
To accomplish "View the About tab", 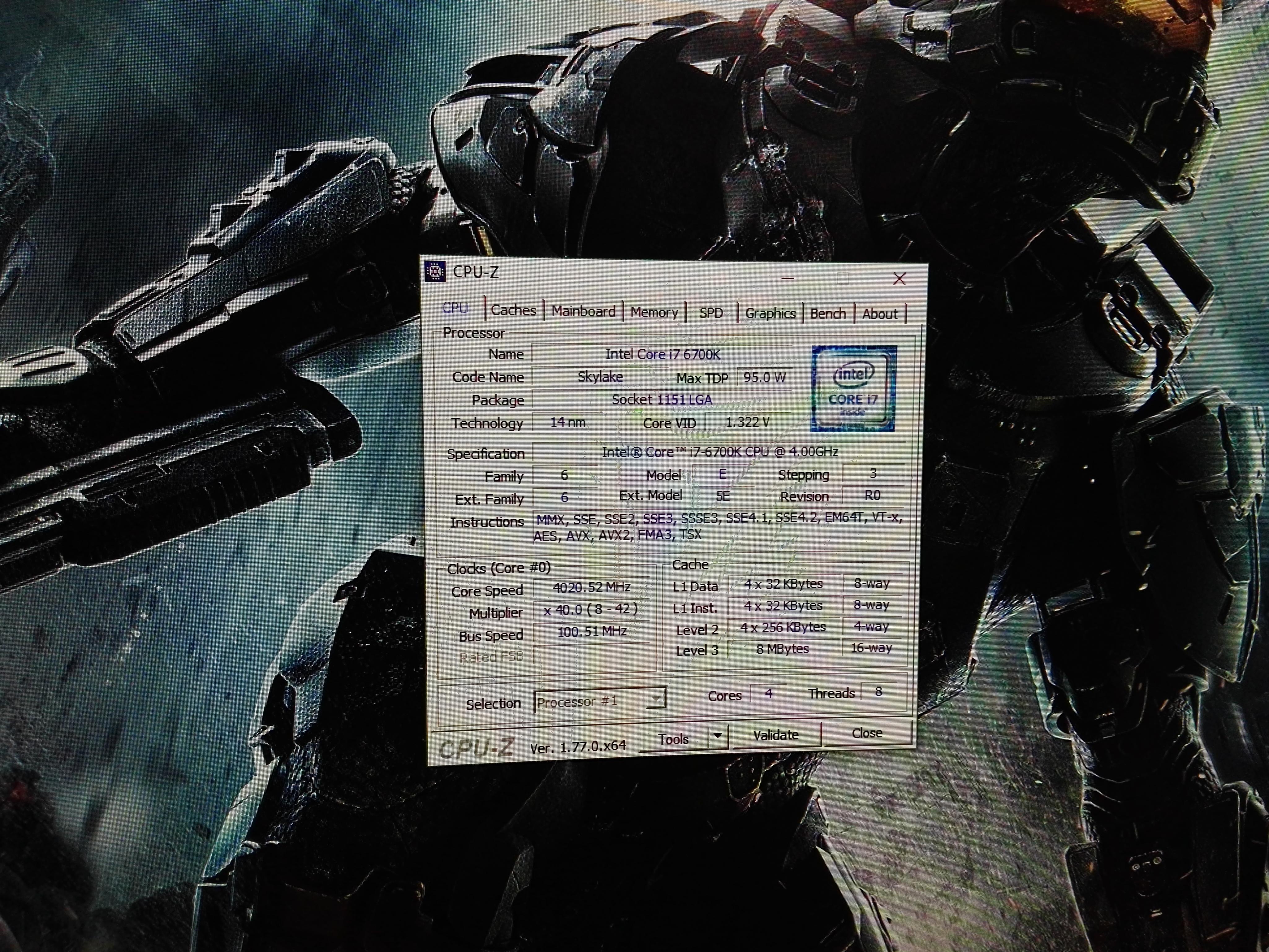I will tap(879, 314).
